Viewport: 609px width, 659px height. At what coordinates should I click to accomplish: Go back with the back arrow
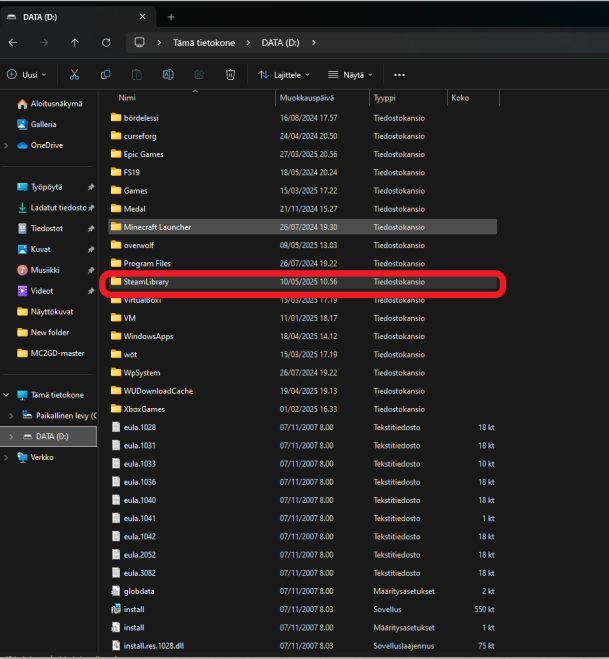13,42
